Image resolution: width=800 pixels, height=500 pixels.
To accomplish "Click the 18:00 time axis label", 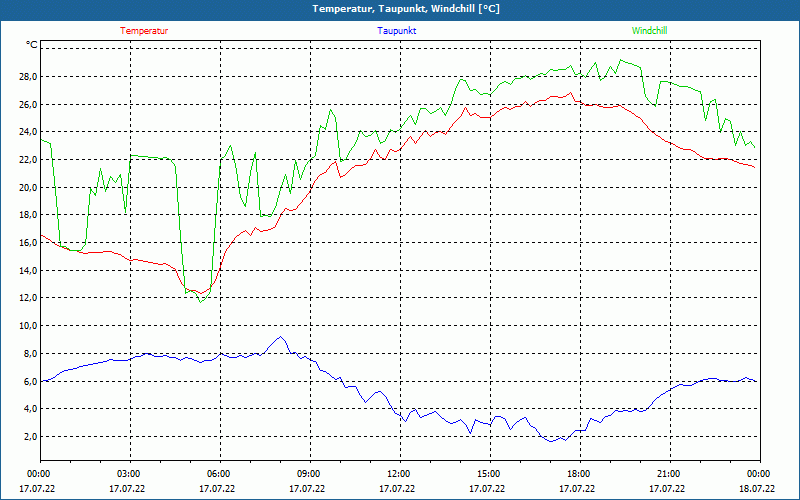I will pos(579,474).
